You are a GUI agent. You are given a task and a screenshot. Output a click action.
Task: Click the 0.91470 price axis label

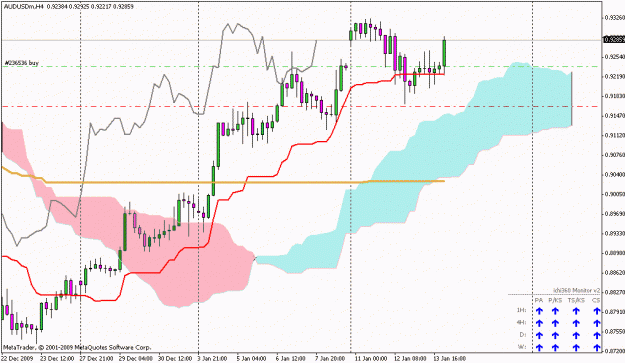(614, 116)
